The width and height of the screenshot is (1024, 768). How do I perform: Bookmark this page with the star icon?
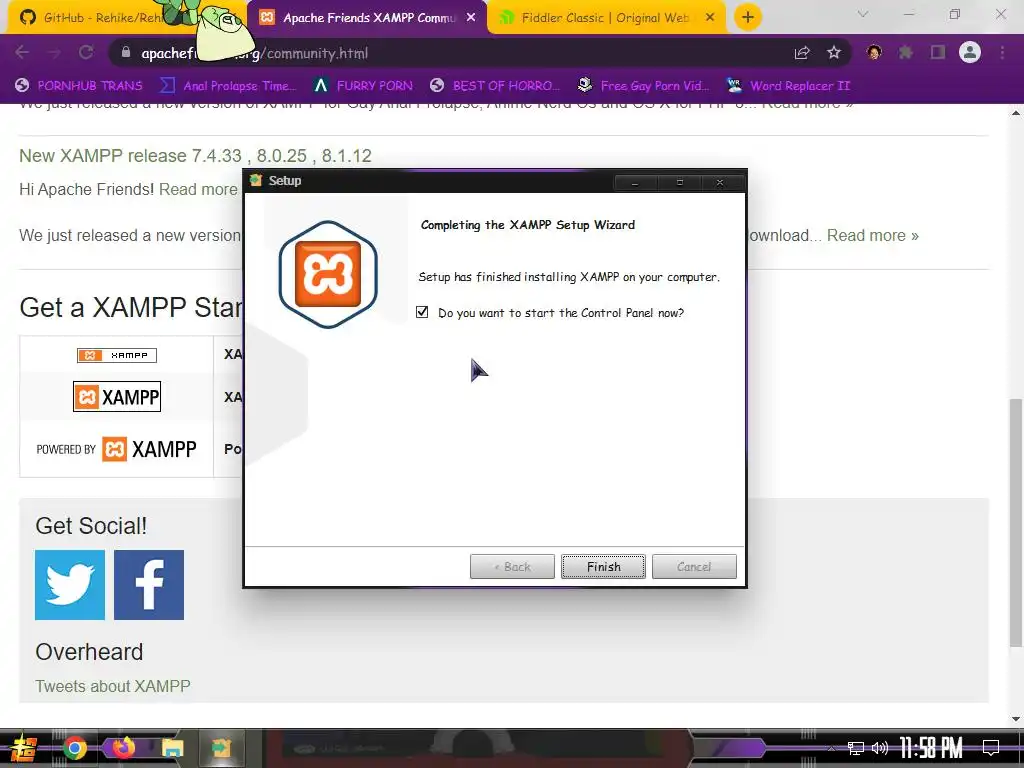(x=834, y=53)
